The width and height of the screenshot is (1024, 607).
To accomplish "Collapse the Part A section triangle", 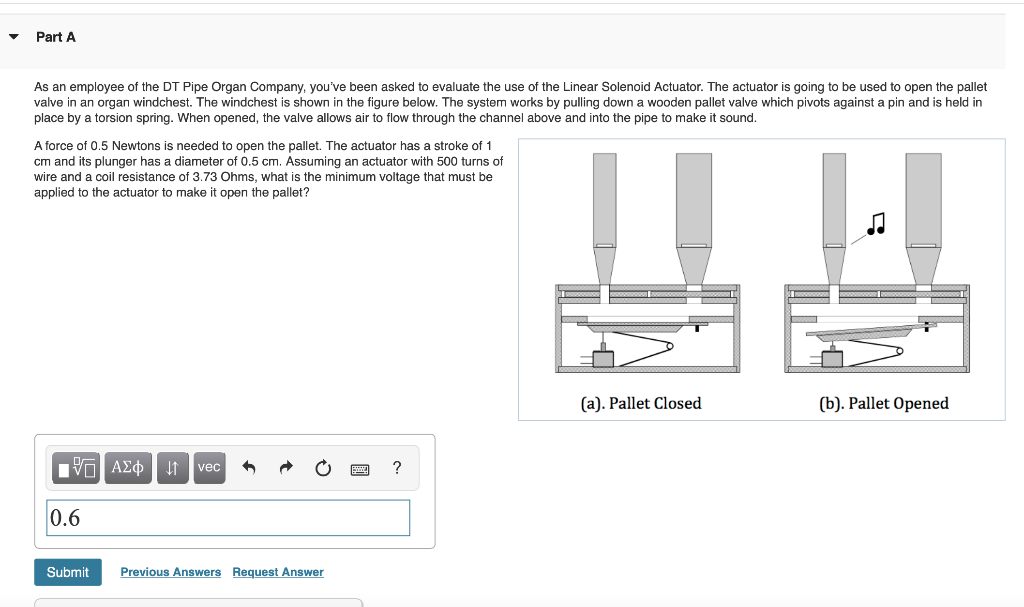I will click(x=14, y=37).
